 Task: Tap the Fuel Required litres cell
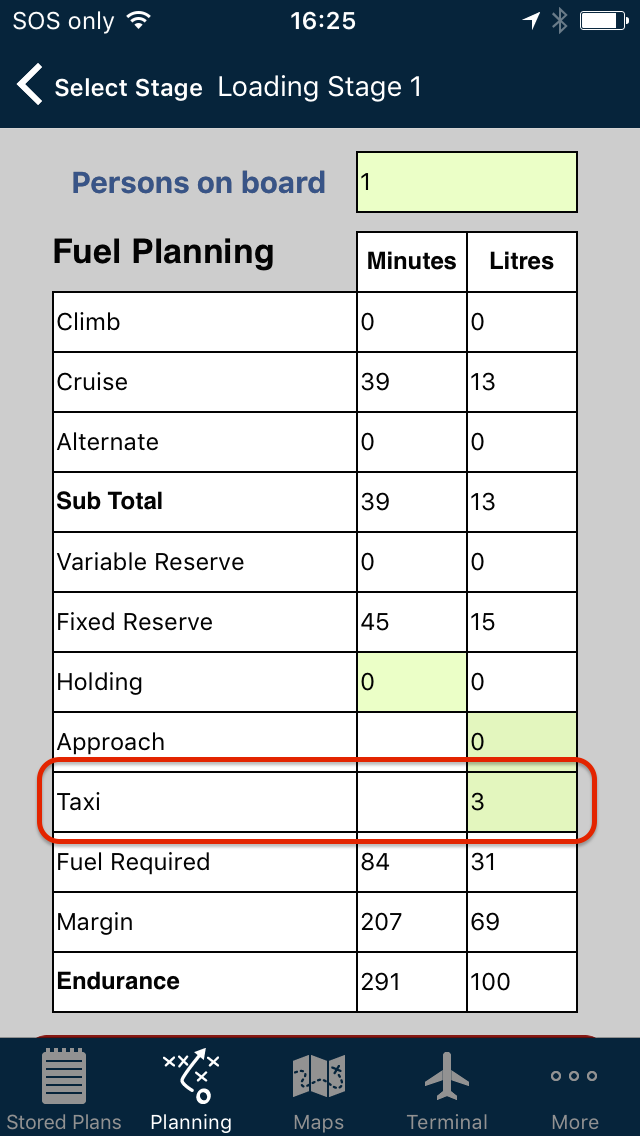tap(522, 861)
